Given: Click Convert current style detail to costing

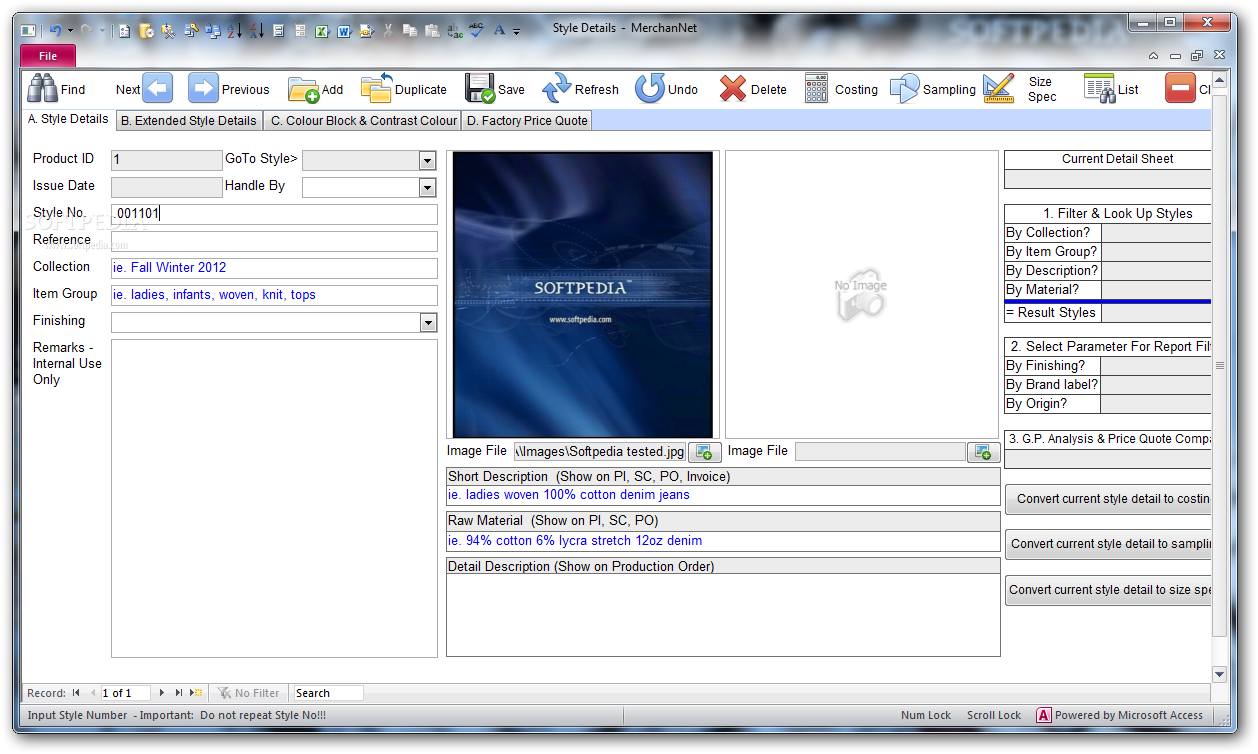Looking at the screenshot, I should tap(1108, 498).
